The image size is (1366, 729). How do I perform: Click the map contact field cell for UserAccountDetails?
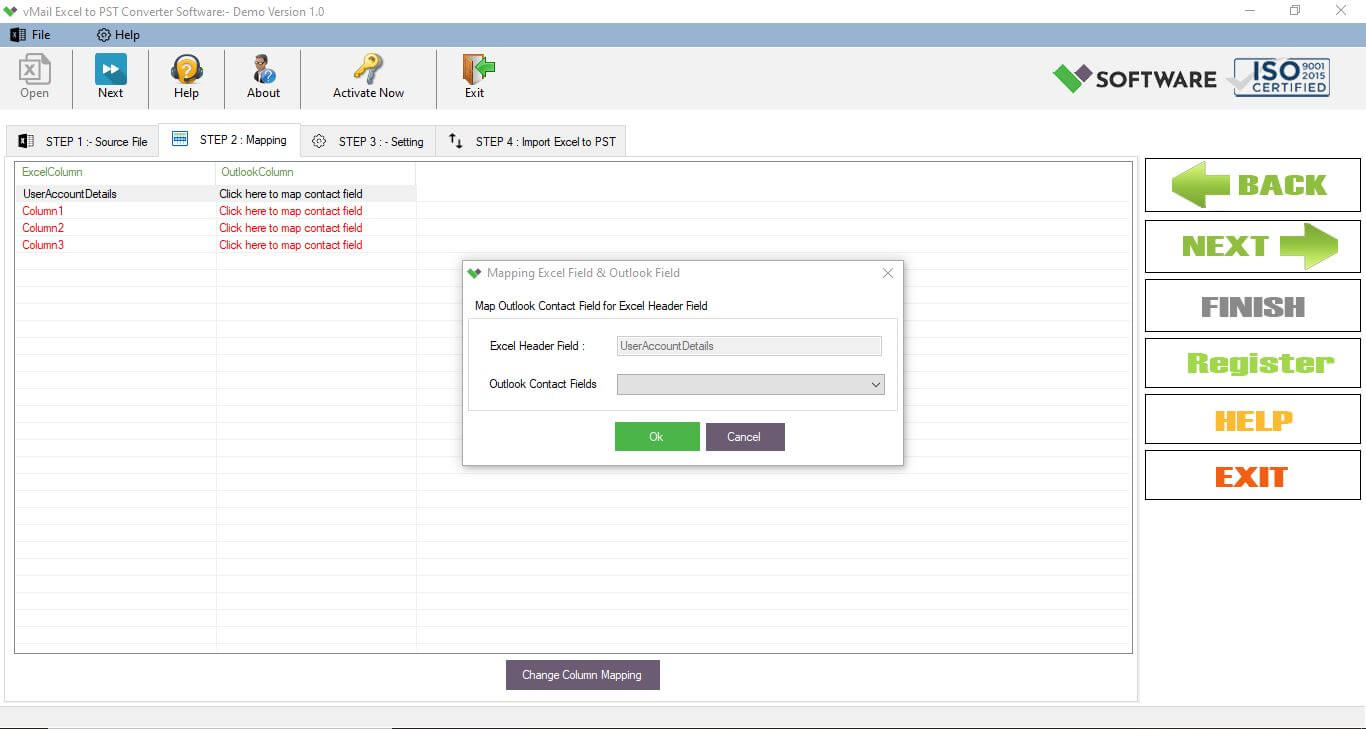click(316, 194)
